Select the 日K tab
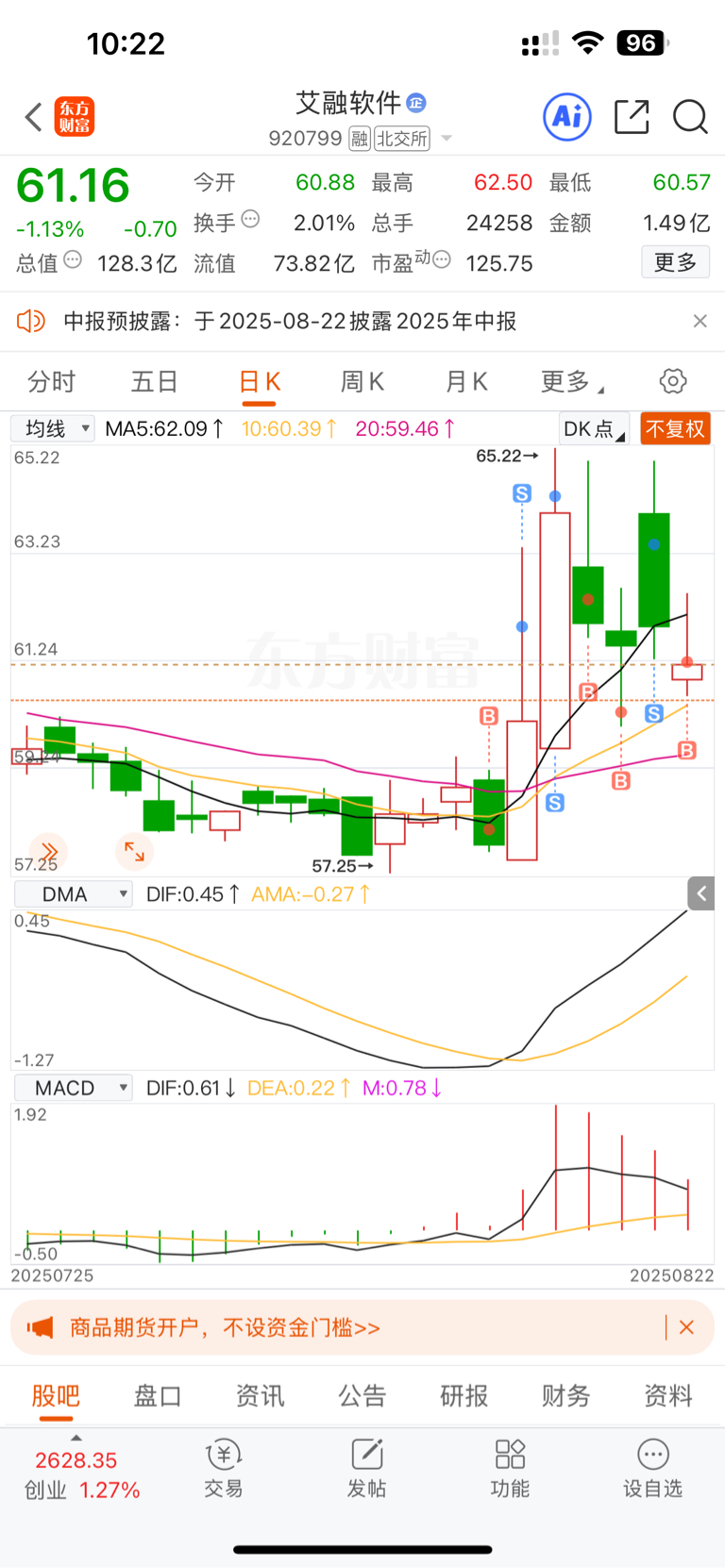 (260, 381)
